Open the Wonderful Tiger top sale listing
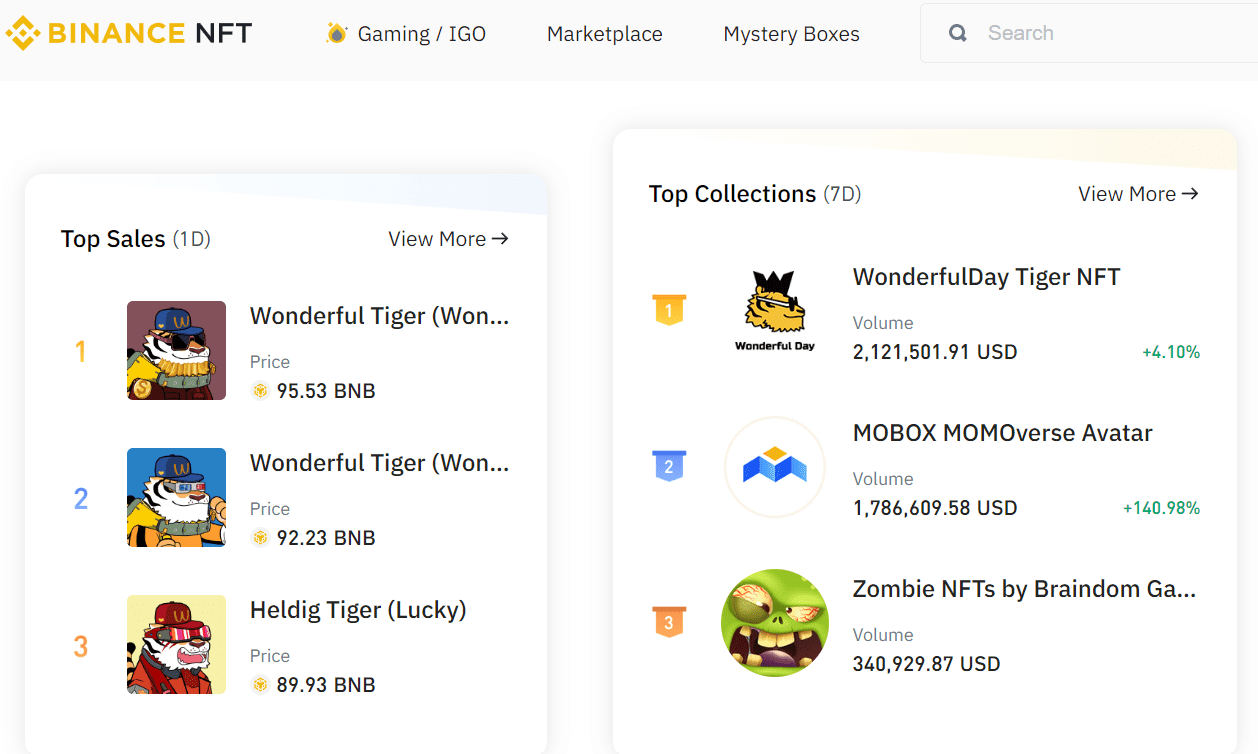 (379, 315)
